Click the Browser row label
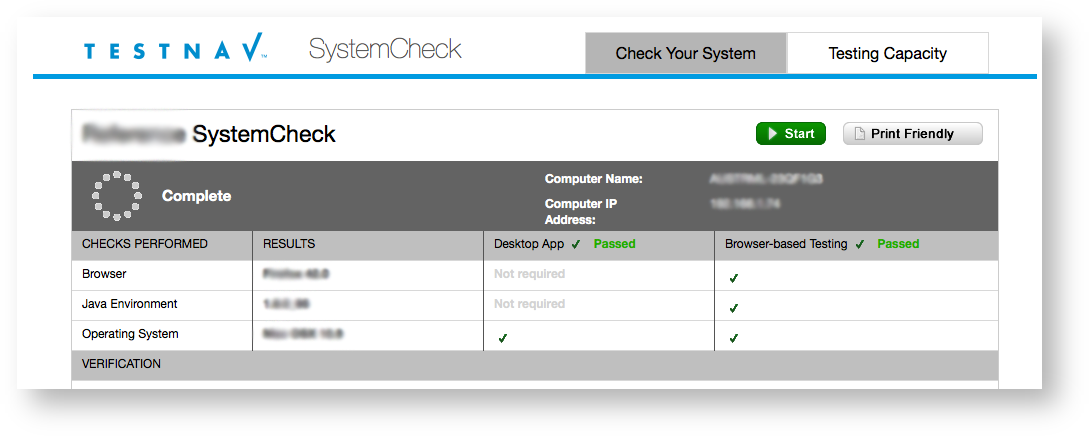 pos(104,274)
